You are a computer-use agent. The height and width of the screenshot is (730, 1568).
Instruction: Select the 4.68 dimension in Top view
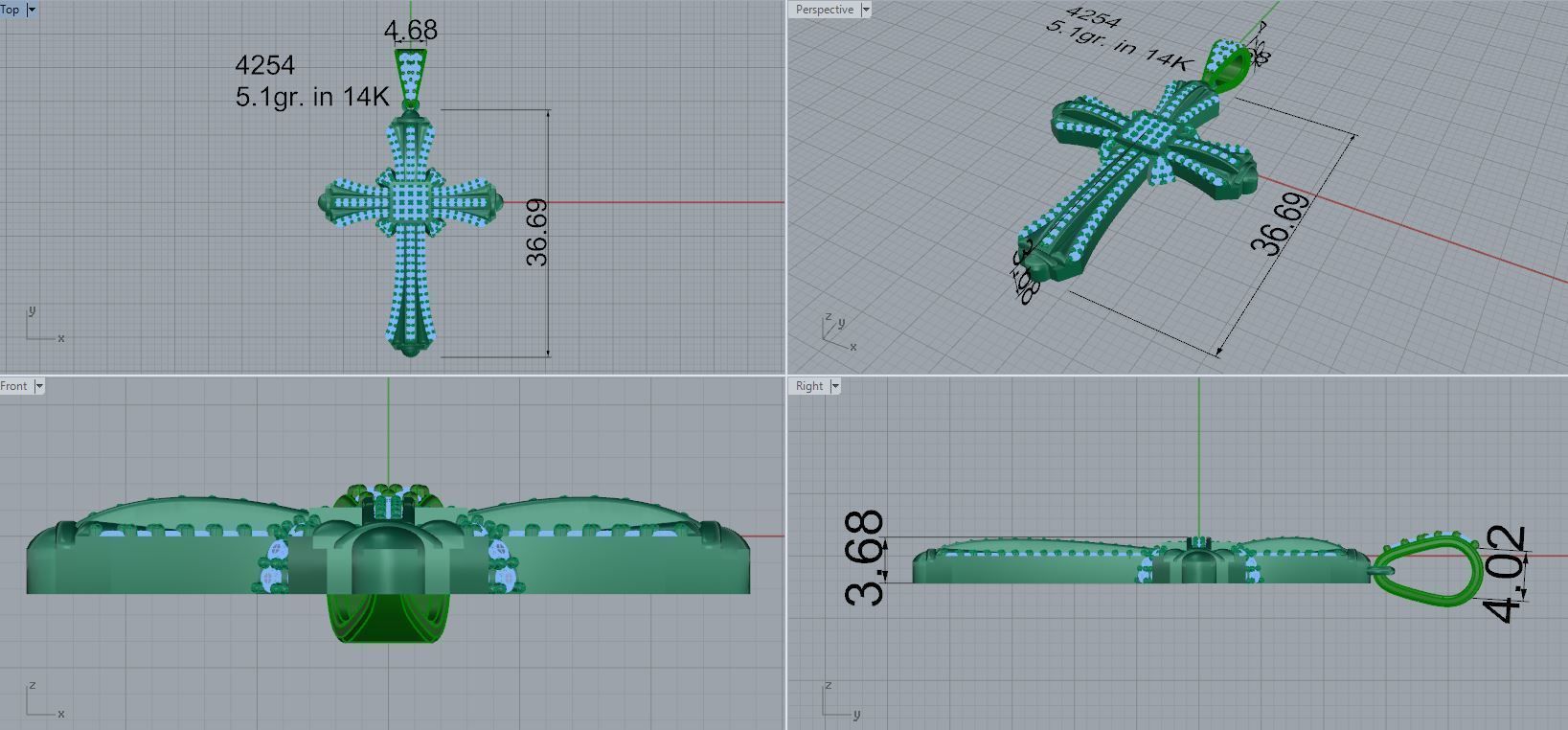tap(411, 31)
